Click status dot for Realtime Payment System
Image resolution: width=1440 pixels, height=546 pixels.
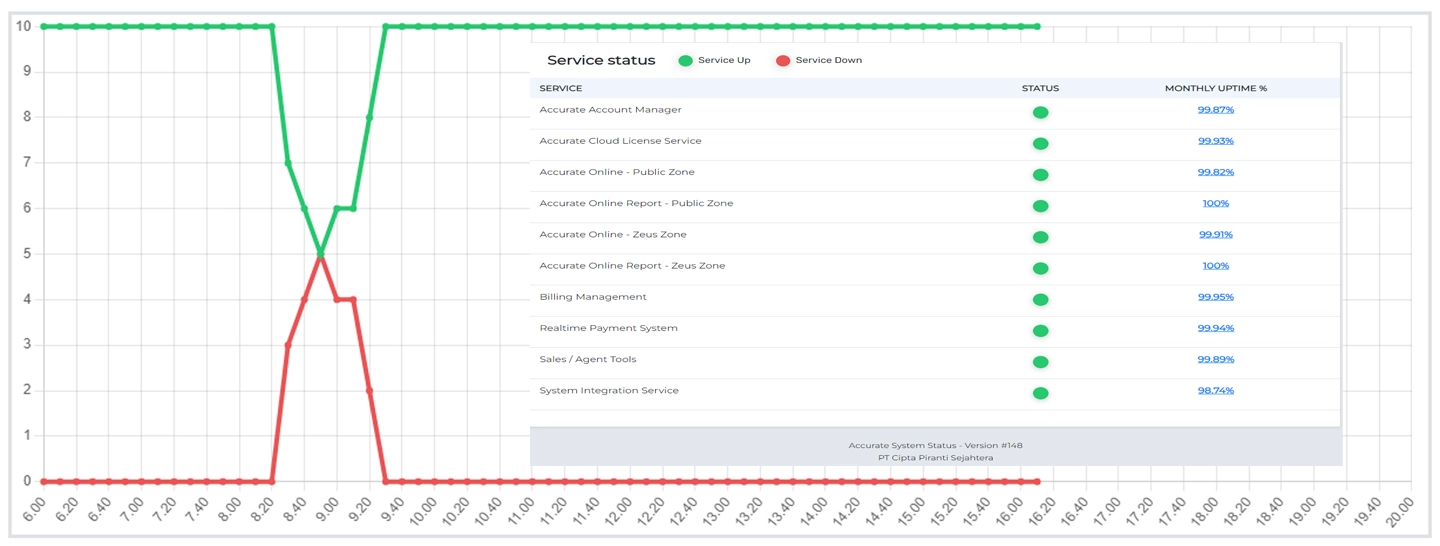coord(1040,331)
